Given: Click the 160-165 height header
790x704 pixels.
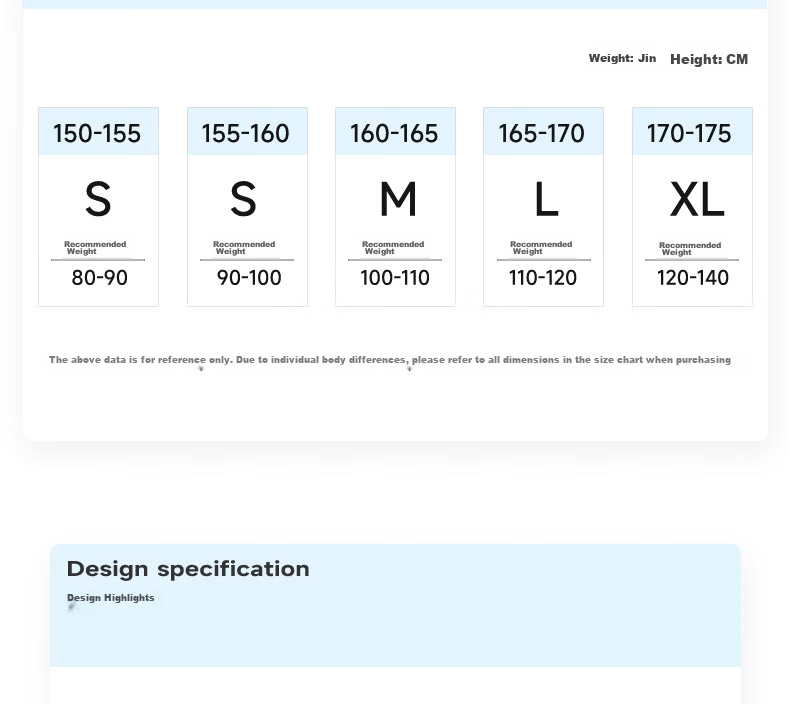Looking at the screenshot, I should click(x=396, y=131).
